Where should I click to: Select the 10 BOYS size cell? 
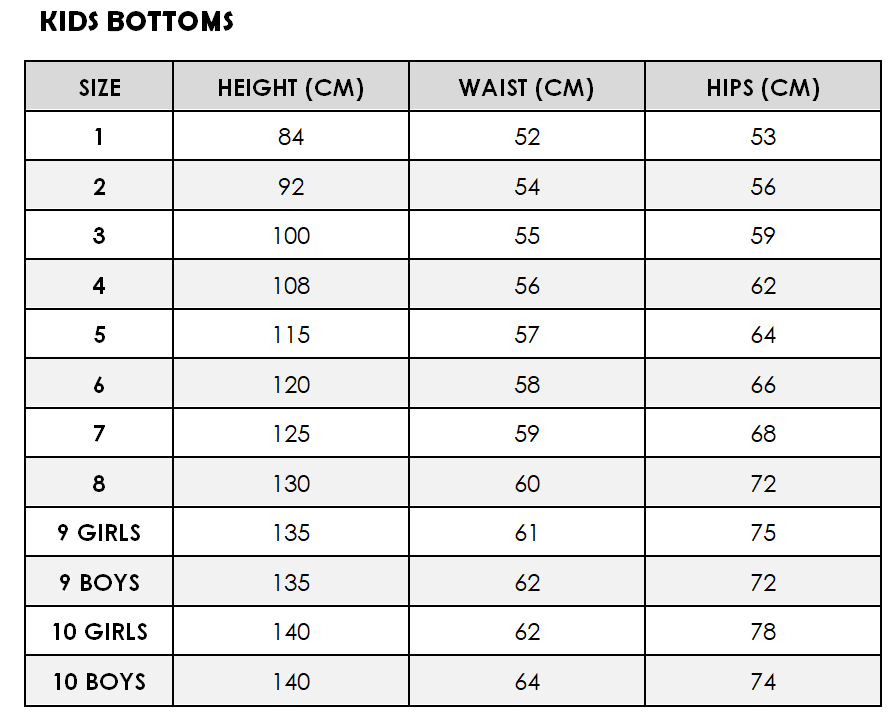coord(99,681)
